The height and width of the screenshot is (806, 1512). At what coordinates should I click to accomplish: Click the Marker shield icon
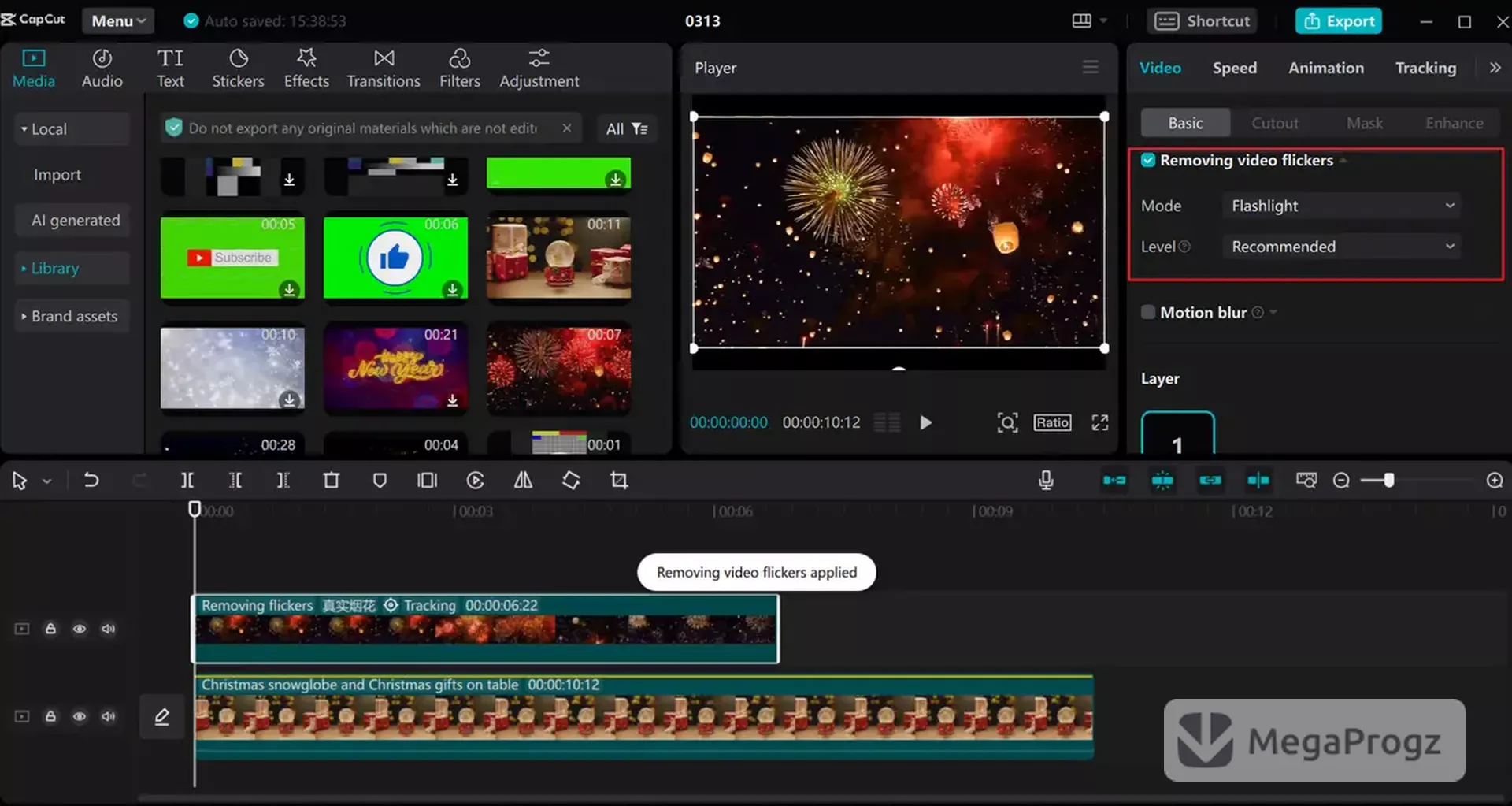[x=380, y=480]
